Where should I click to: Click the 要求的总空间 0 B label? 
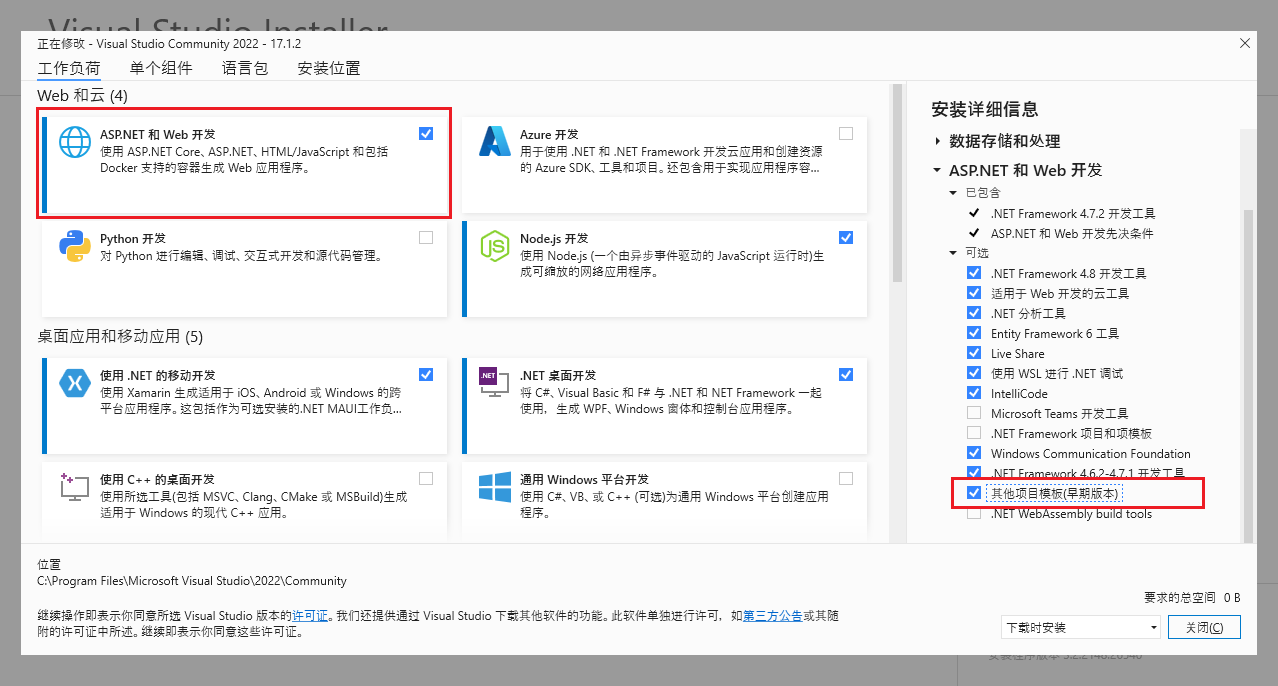(x=1192, y=597)
